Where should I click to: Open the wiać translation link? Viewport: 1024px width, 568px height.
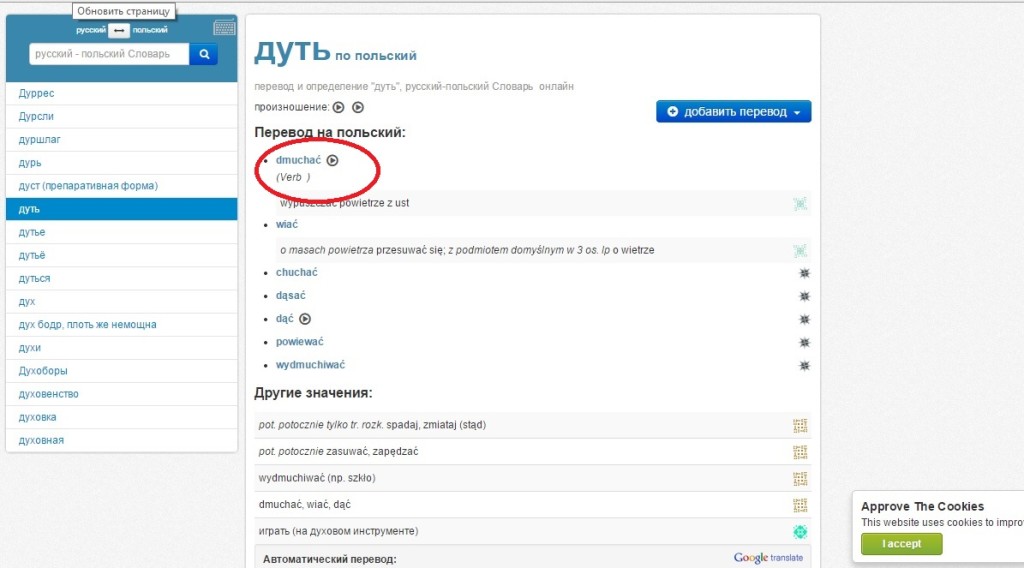(286, 225)
